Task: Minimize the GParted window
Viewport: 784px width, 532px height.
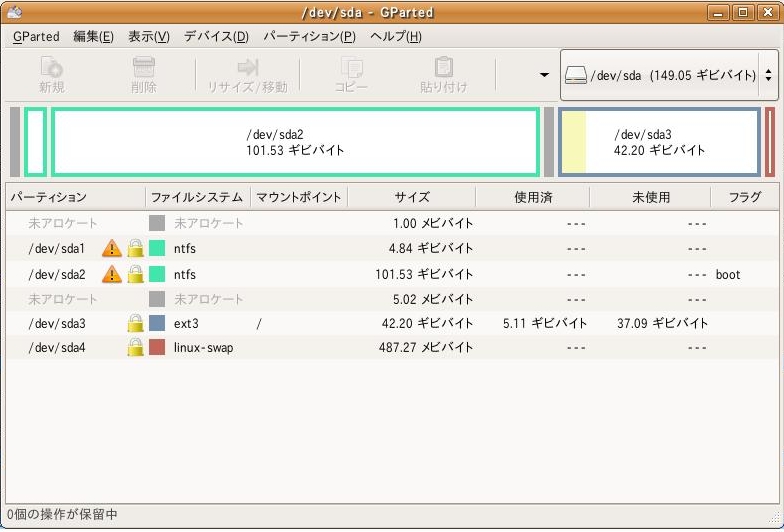Action: coord(718,12)
